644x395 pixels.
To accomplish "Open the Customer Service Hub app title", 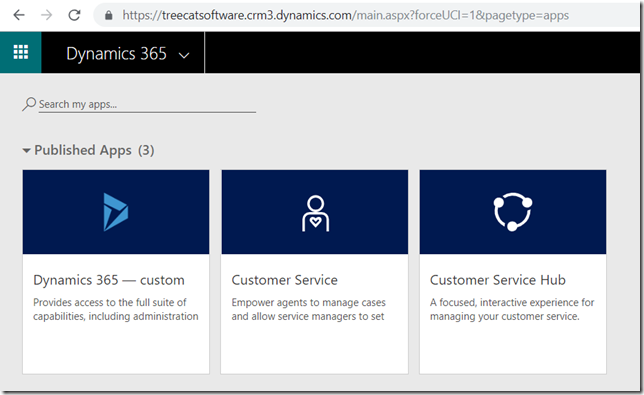I will 498,280.
